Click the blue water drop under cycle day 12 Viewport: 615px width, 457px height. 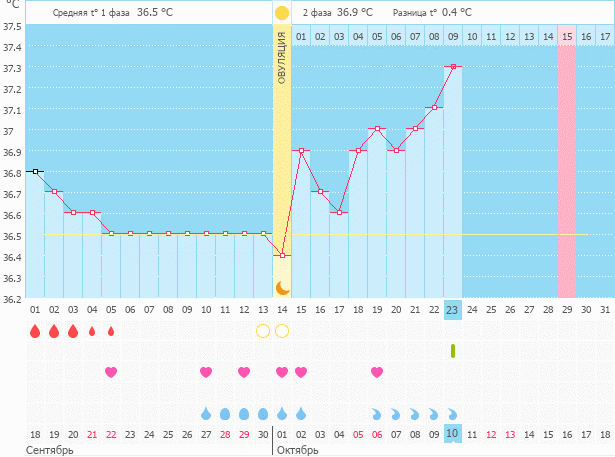[x=244, y=413]
